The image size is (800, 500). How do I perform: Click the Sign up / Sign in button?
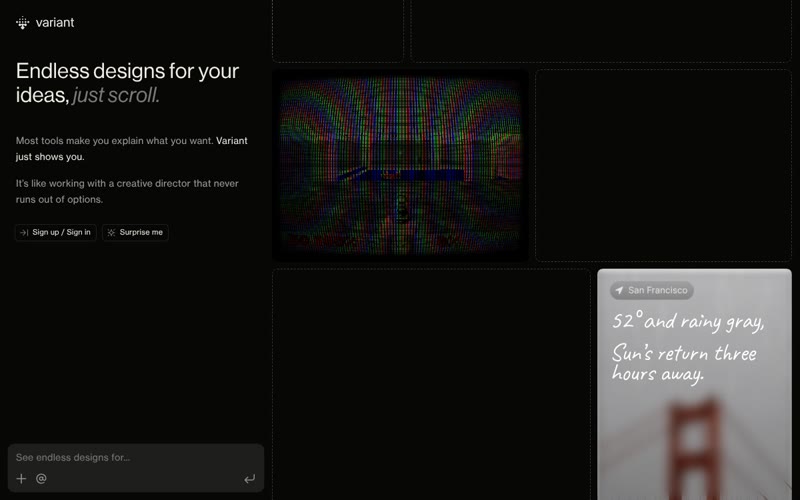pos(56,233)
